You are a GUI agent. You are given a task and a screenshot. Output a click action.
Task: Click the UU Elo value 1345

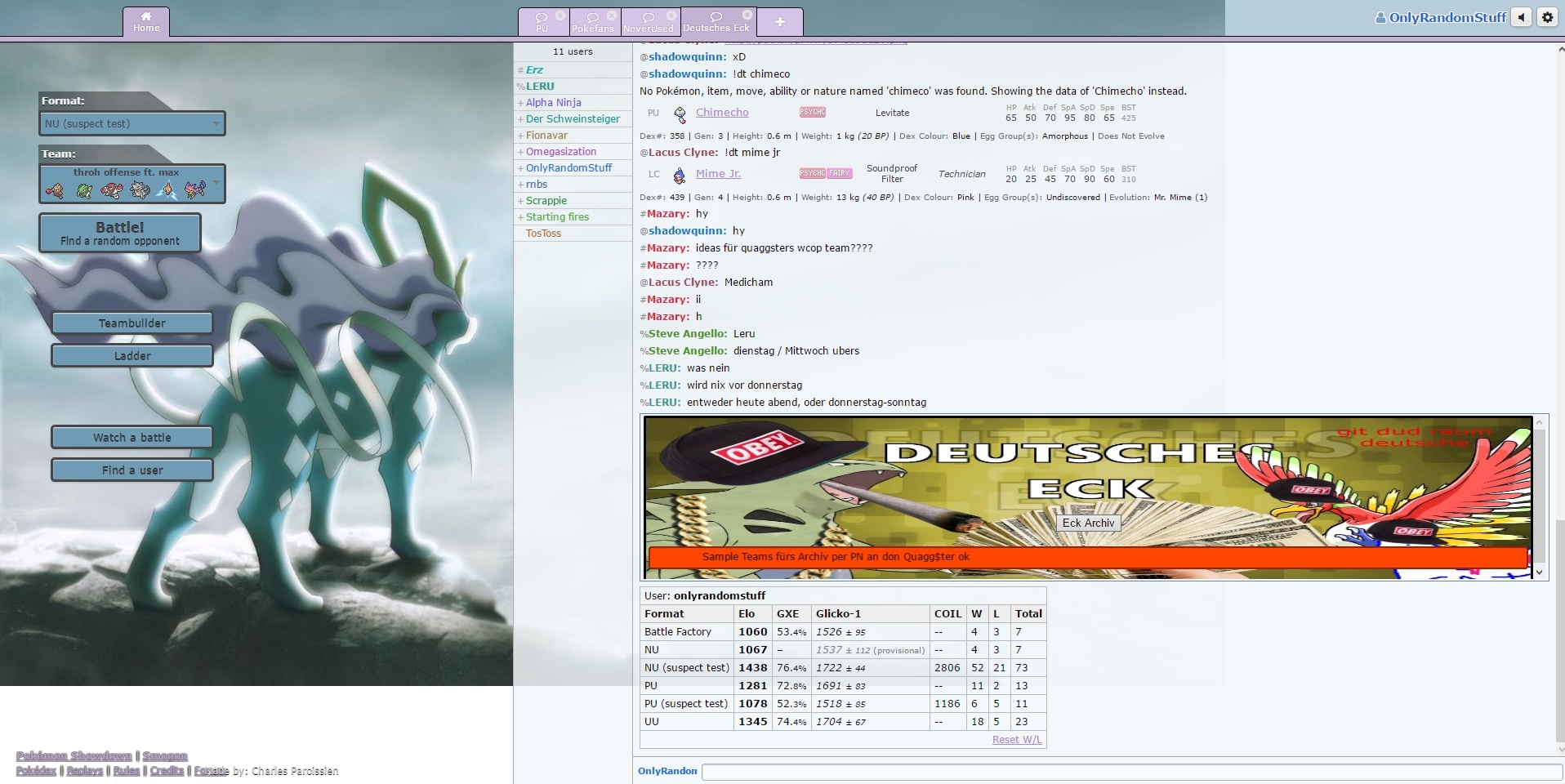pyautogui.click(x=753, y=722)
